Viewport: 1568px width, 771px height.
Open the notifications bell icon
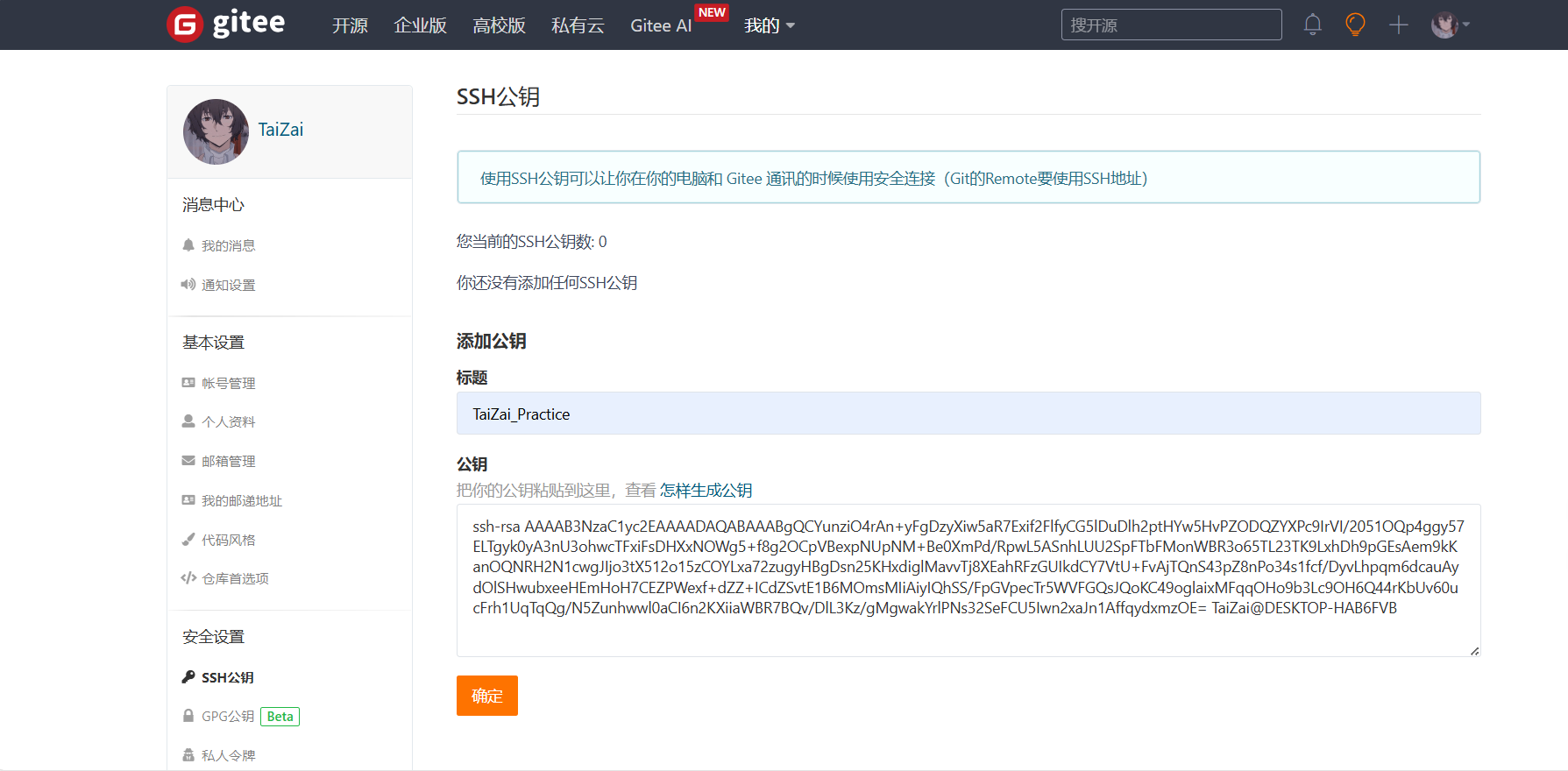click(1312, 25)
